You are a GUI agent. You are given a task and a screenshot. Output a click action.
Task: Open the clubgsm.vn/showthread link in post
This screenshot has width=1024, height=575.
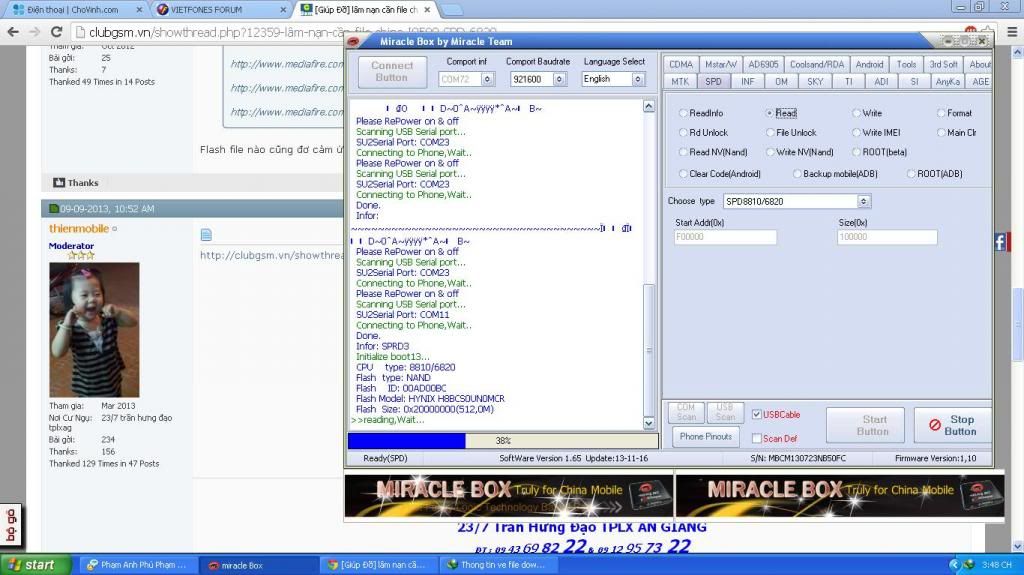tap(272, 255)
